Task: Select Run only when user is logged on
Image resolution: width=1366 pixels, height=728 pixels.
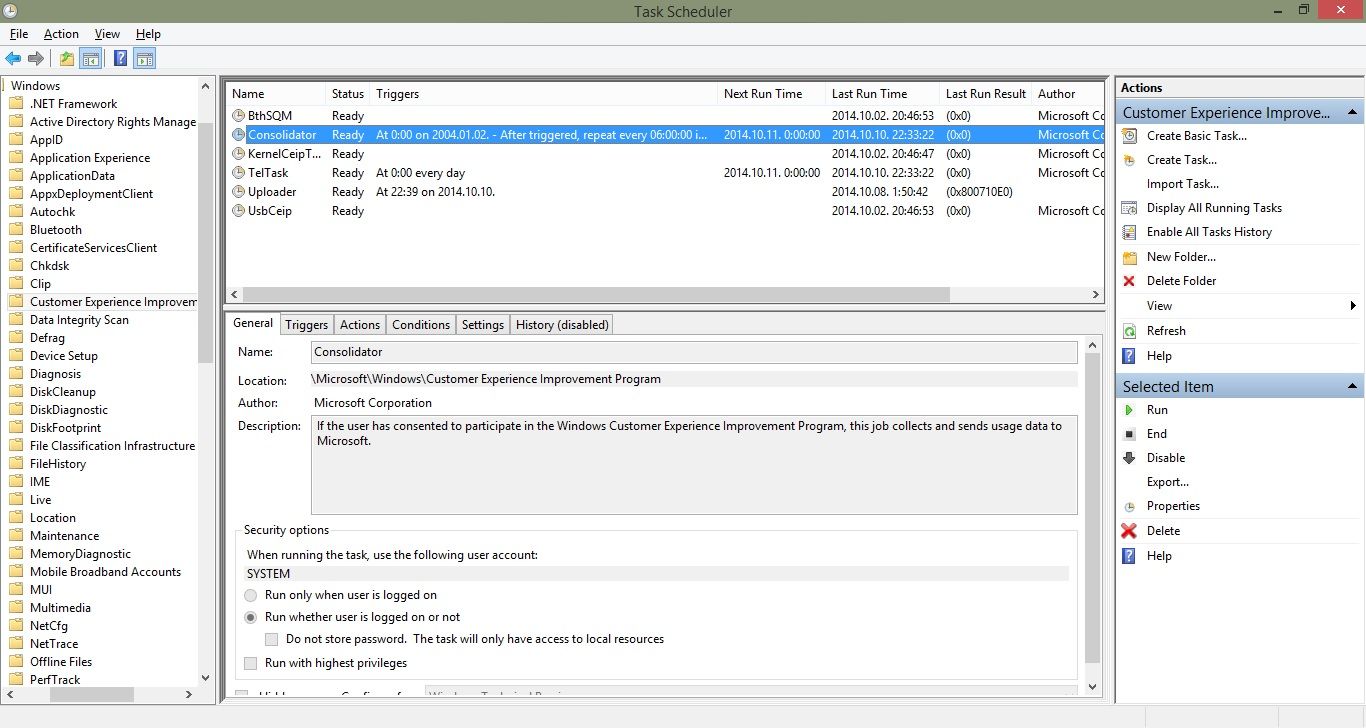Action: click(x=251, y=595)
